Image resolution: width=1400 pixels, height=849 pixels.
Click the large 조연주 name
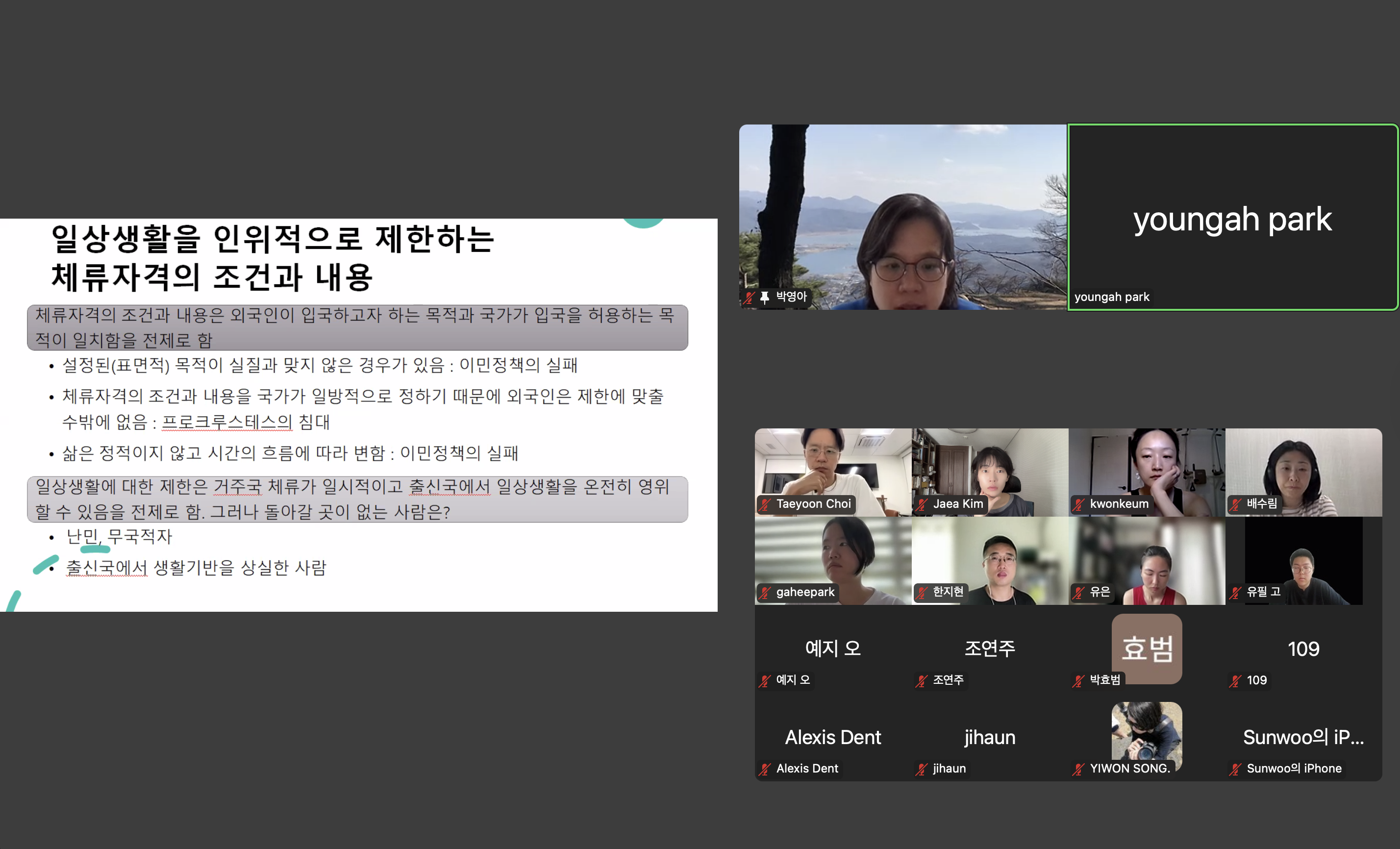coord(990,649)
